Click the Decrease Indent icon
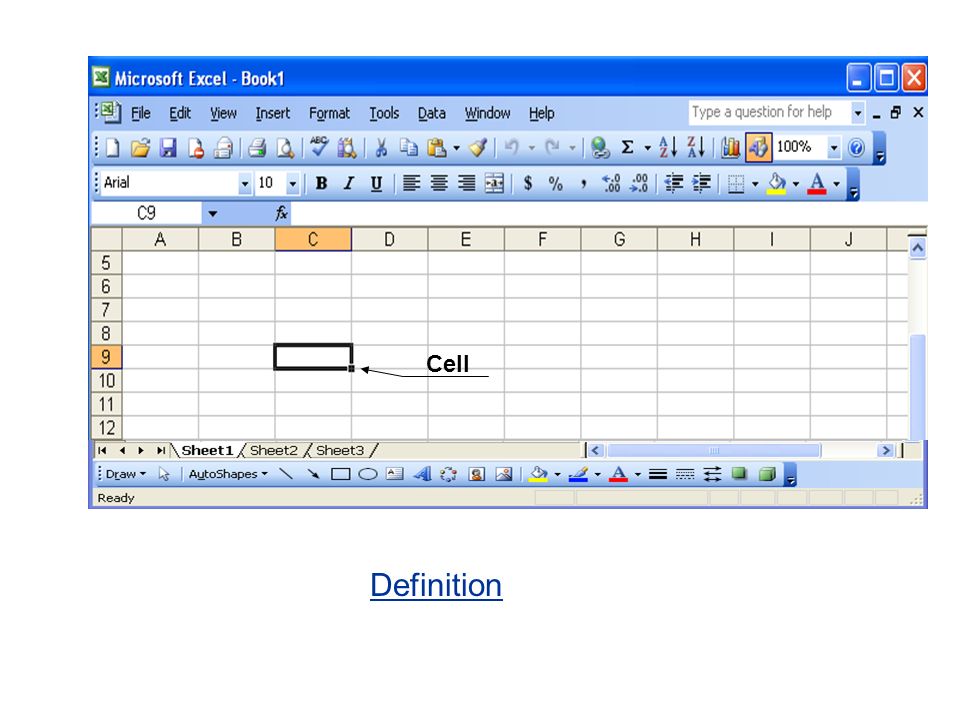Viewport: 960px width, 720px height. 673,183
